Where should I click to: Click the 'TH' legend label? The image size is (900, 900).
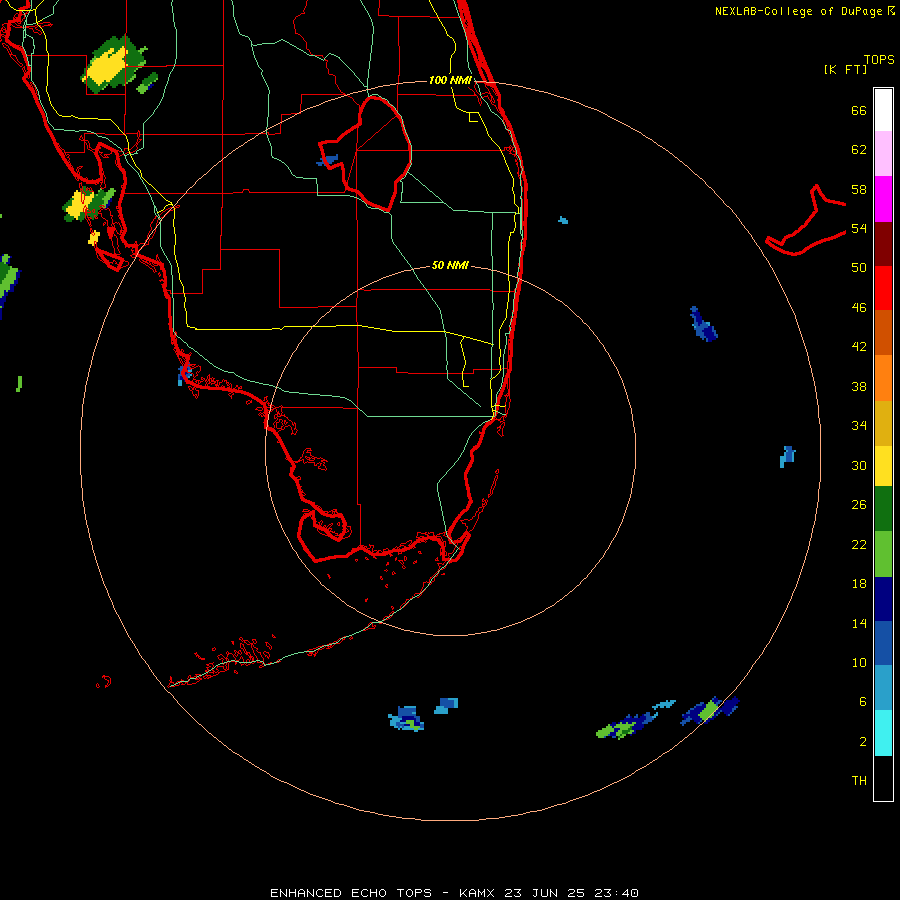point(859,781)
